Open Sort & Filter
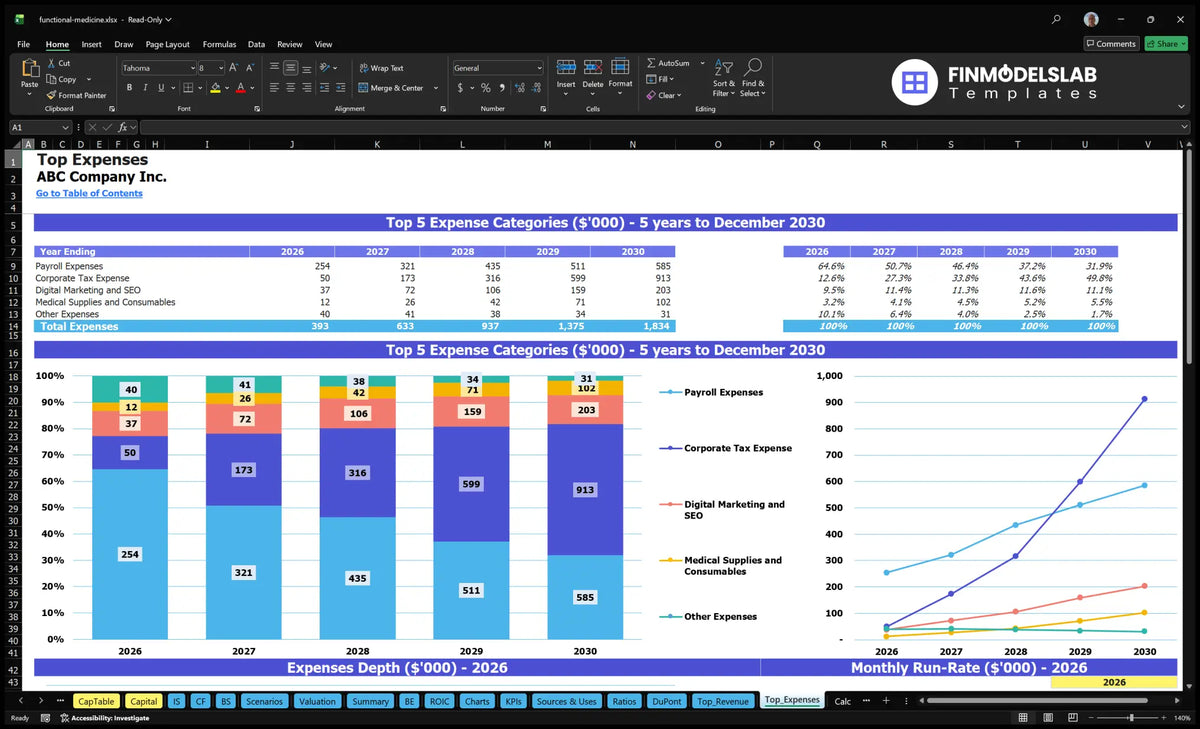Viewport: 1200px width, 729px height. pos(724,77)
